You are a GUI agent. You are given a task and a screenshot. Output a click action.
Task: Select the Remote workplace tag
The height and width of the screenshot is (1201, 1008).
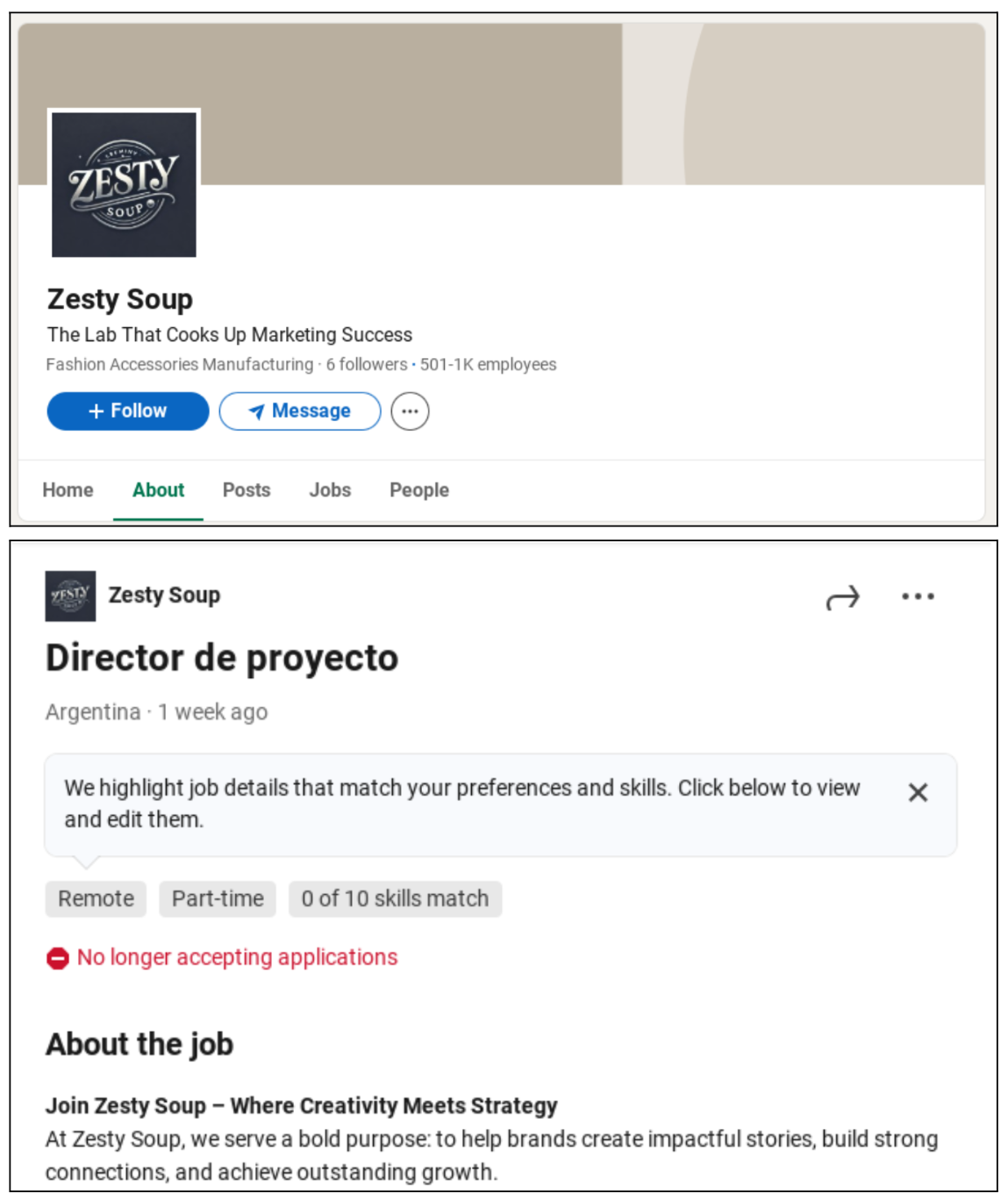click(x=96, y=898)
